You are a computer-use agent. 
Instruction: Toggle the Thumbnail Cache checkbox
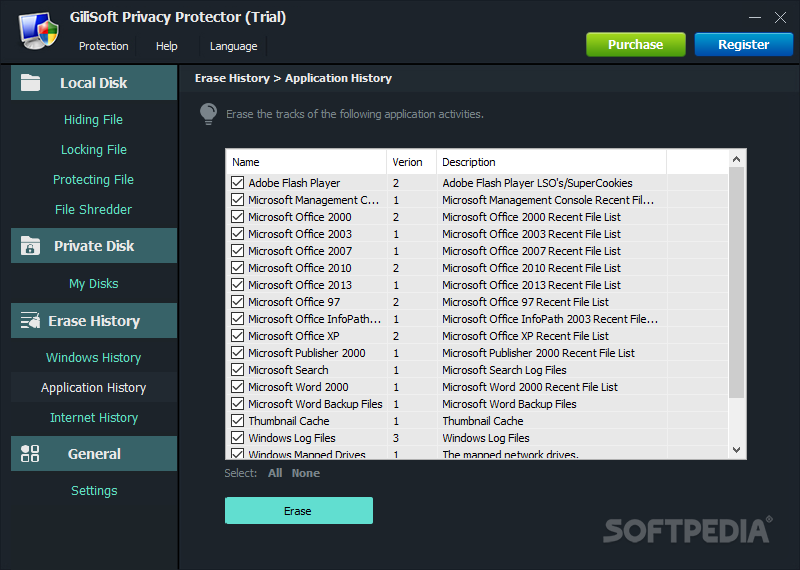click(x=237, y=421)
